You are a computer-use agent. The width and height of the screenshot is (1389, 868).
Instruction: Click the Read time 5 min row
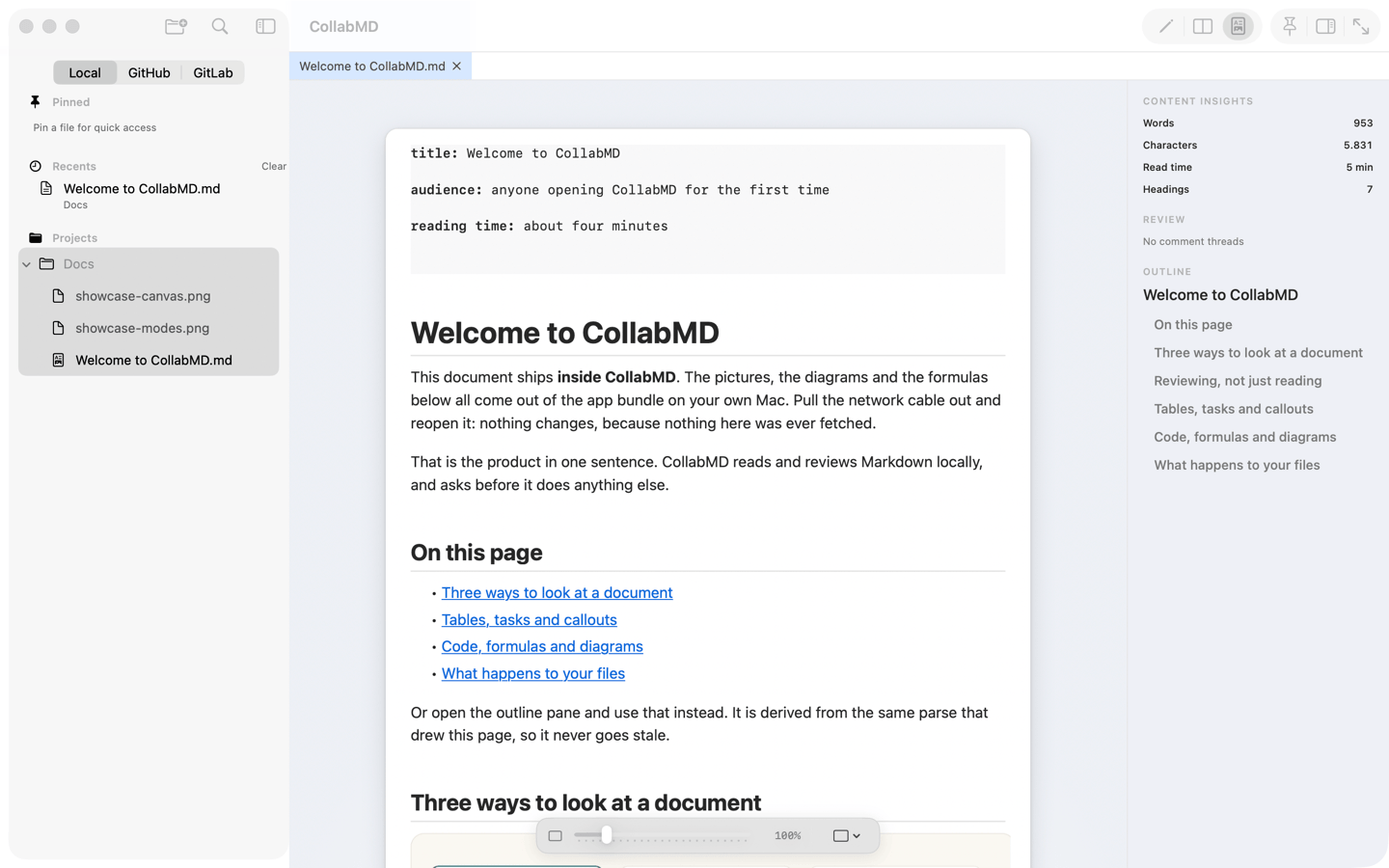click(x=1258, y=168)
